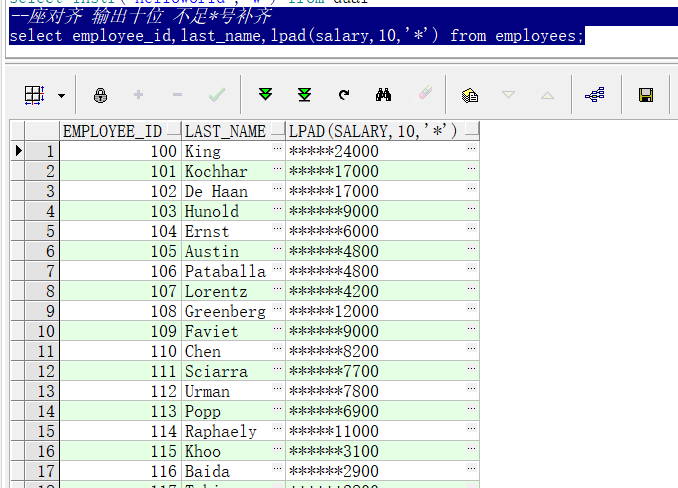Screen dimensions: 678x488
Task: Click the Baida name cell
Action: point(233,471)
